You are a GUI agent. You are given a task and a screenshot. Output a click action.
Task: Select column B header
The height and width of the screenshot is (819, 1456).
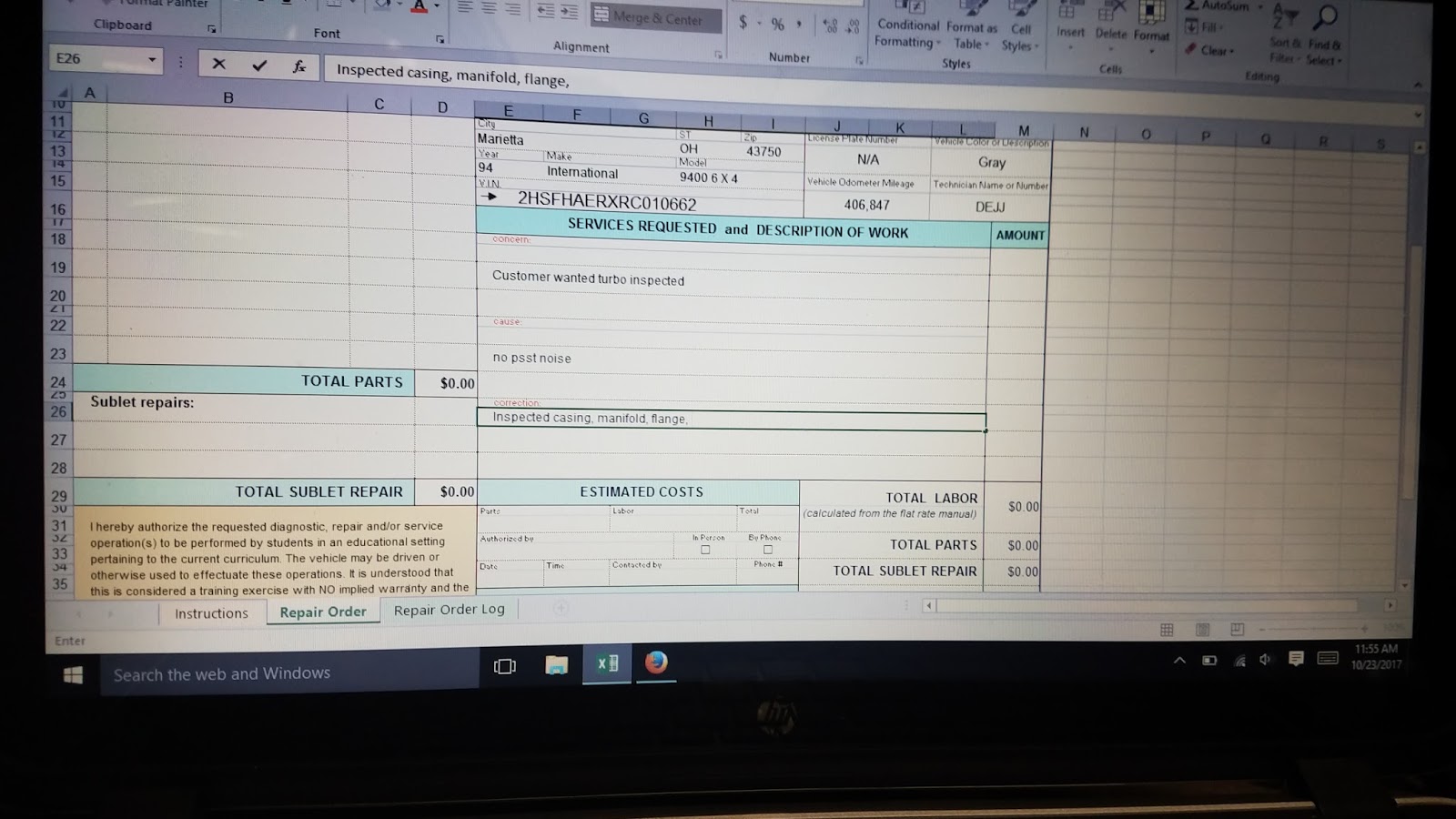click(x=228, y=97)
